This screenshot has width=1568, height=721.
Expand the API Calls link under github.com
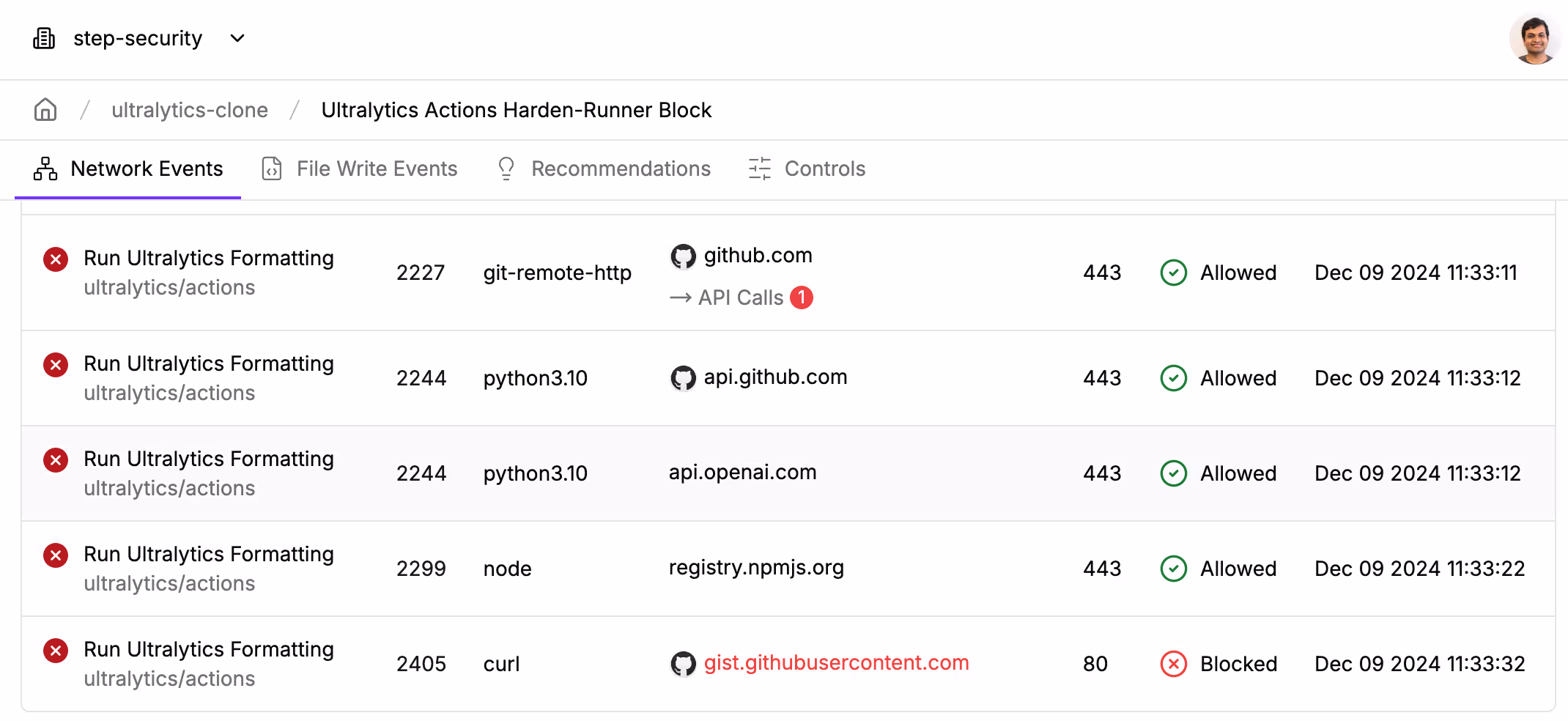[741, 297]
